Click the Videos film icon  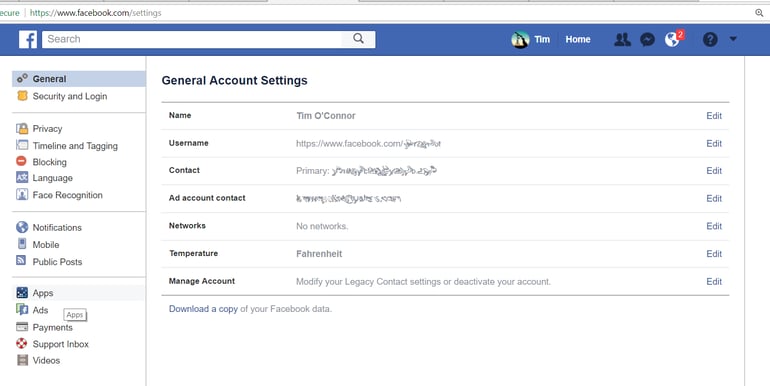click(x=23, y=360)
